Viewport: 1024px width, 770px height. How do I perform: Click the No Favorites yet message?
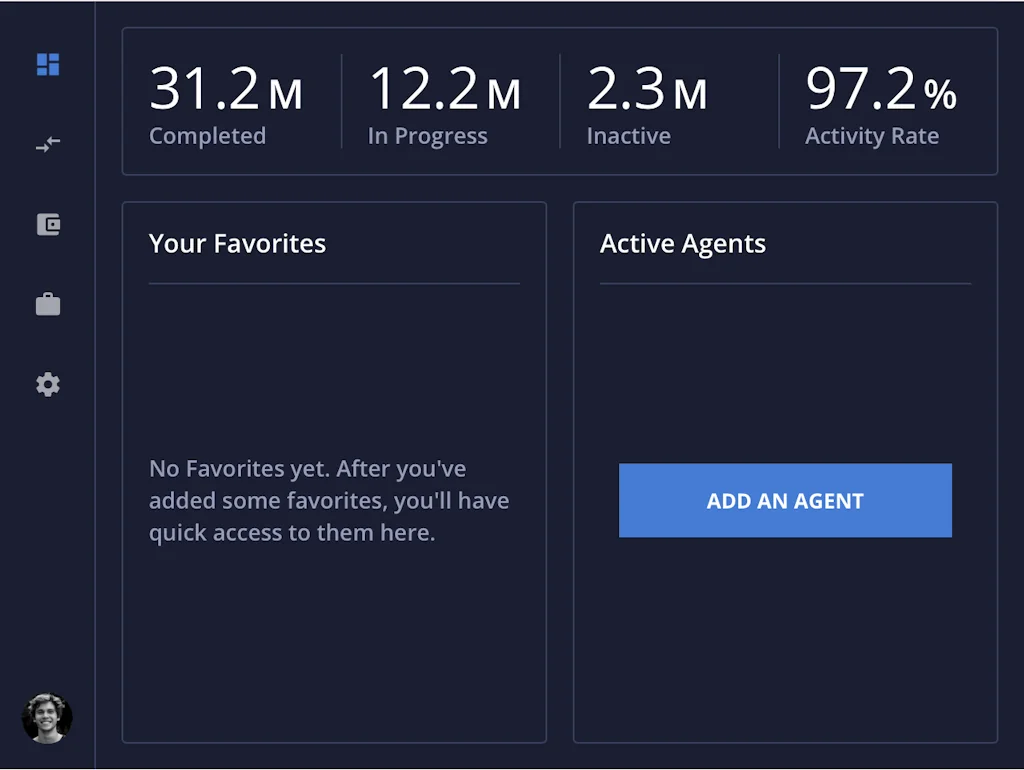[x=329, y=501]
